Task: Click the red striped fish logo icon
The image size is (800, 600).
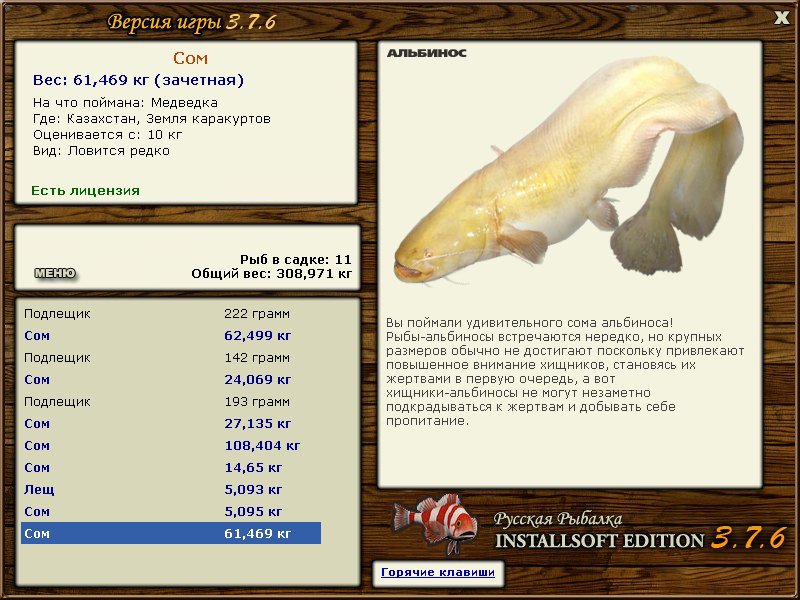Action: click(433, 522)
